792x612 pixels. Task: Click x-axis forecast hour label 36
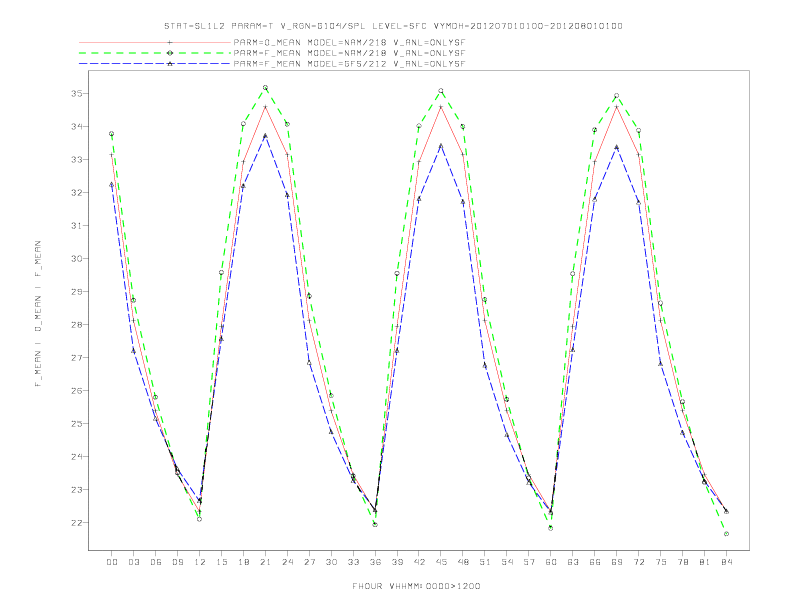pyautogui.click(x=375, y=562)
